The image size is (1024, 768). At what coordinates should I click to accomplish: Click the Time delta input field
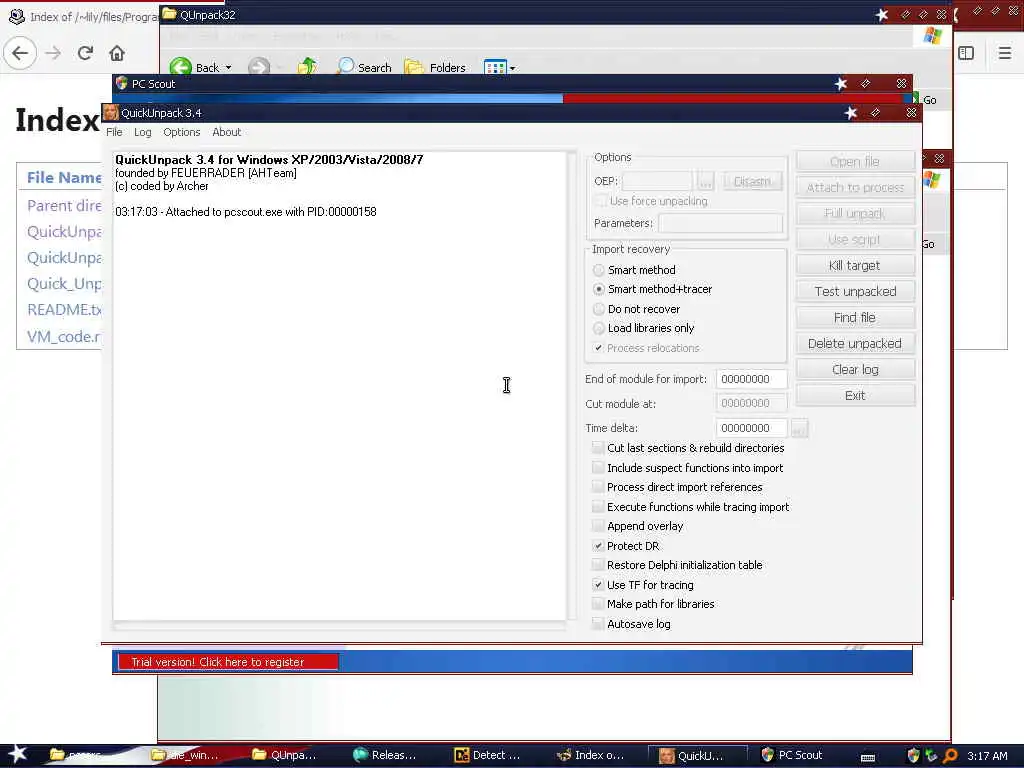(x=752, y=428)
